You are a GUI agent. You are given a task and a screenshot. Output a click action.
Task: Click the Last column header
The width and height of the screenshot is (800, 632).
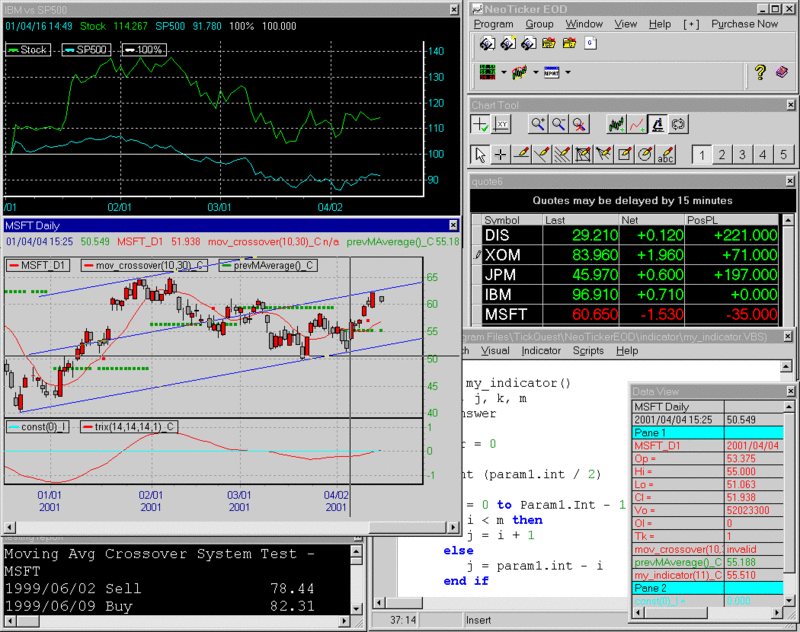(x=581, y=220)
